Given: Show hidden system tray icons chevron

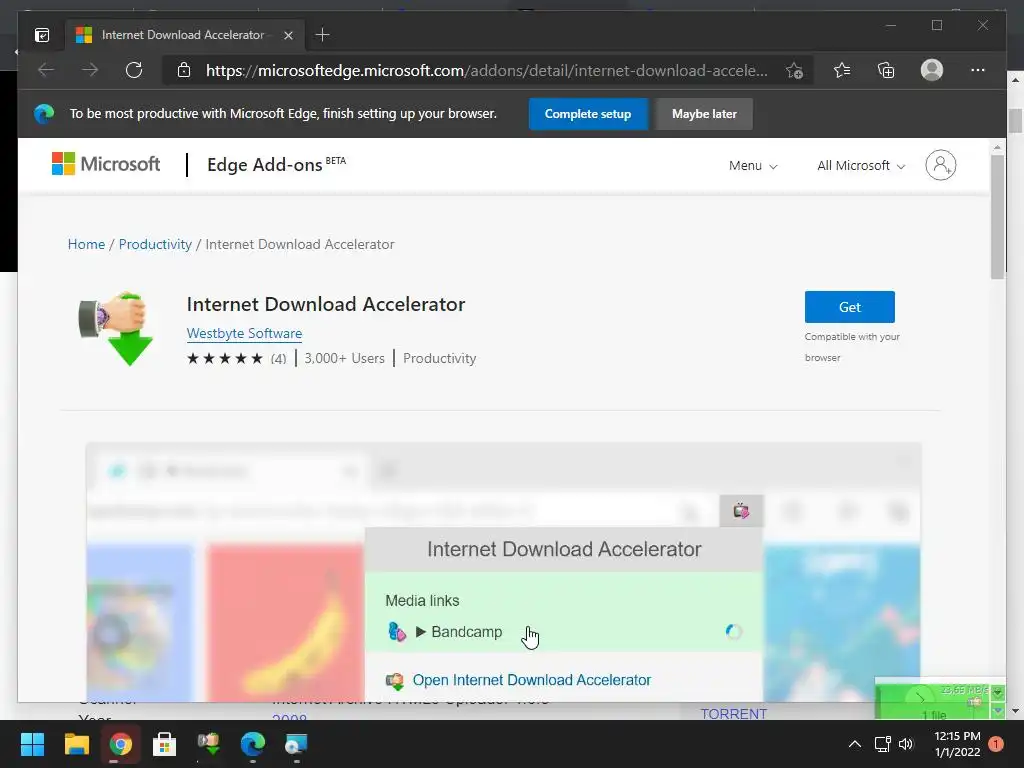Looking at the screenshot, I should tap(854, 744).
